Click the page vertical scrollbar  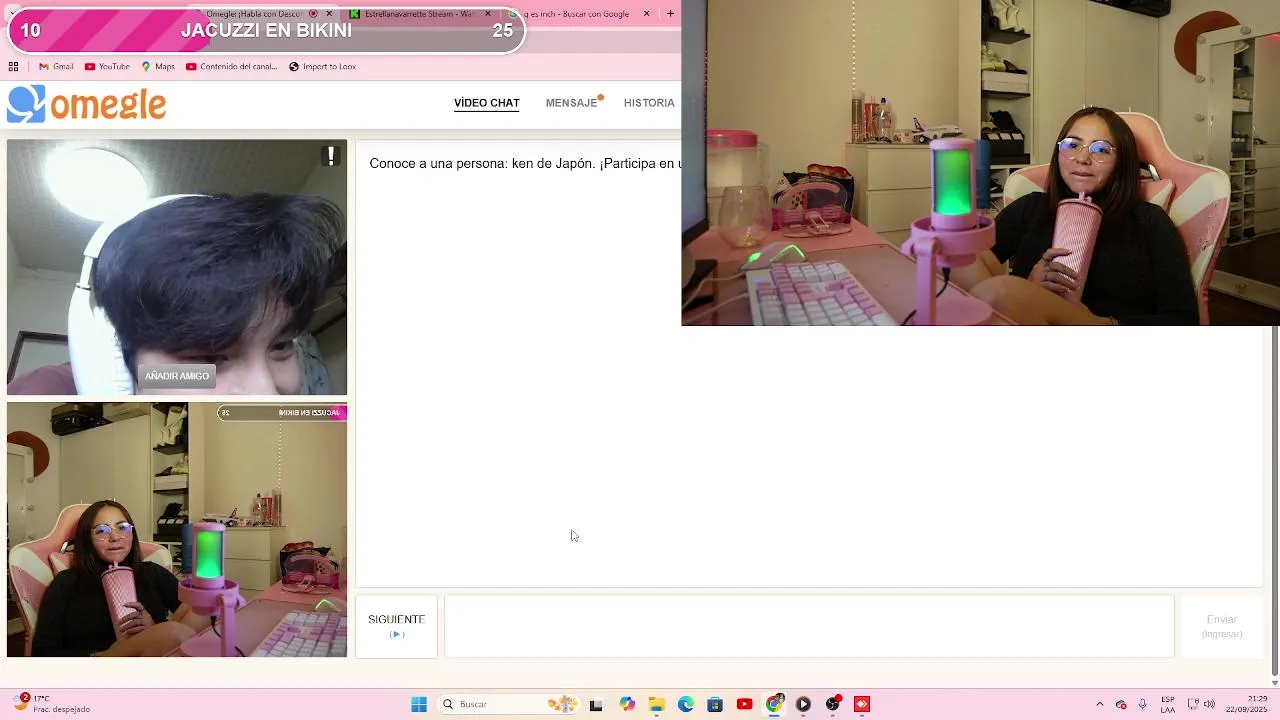point(1273,500)
